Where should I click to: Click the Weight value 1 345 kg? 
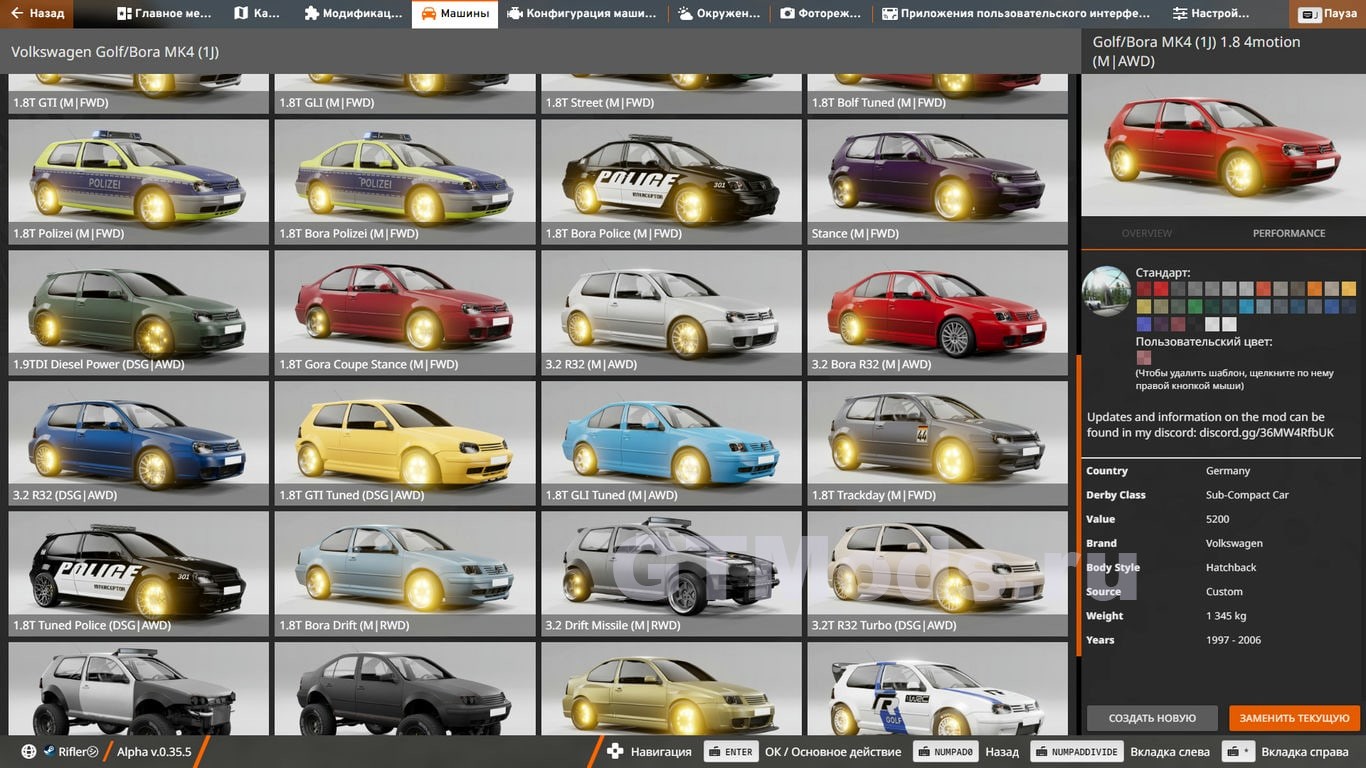click(x=1226, y=616)
